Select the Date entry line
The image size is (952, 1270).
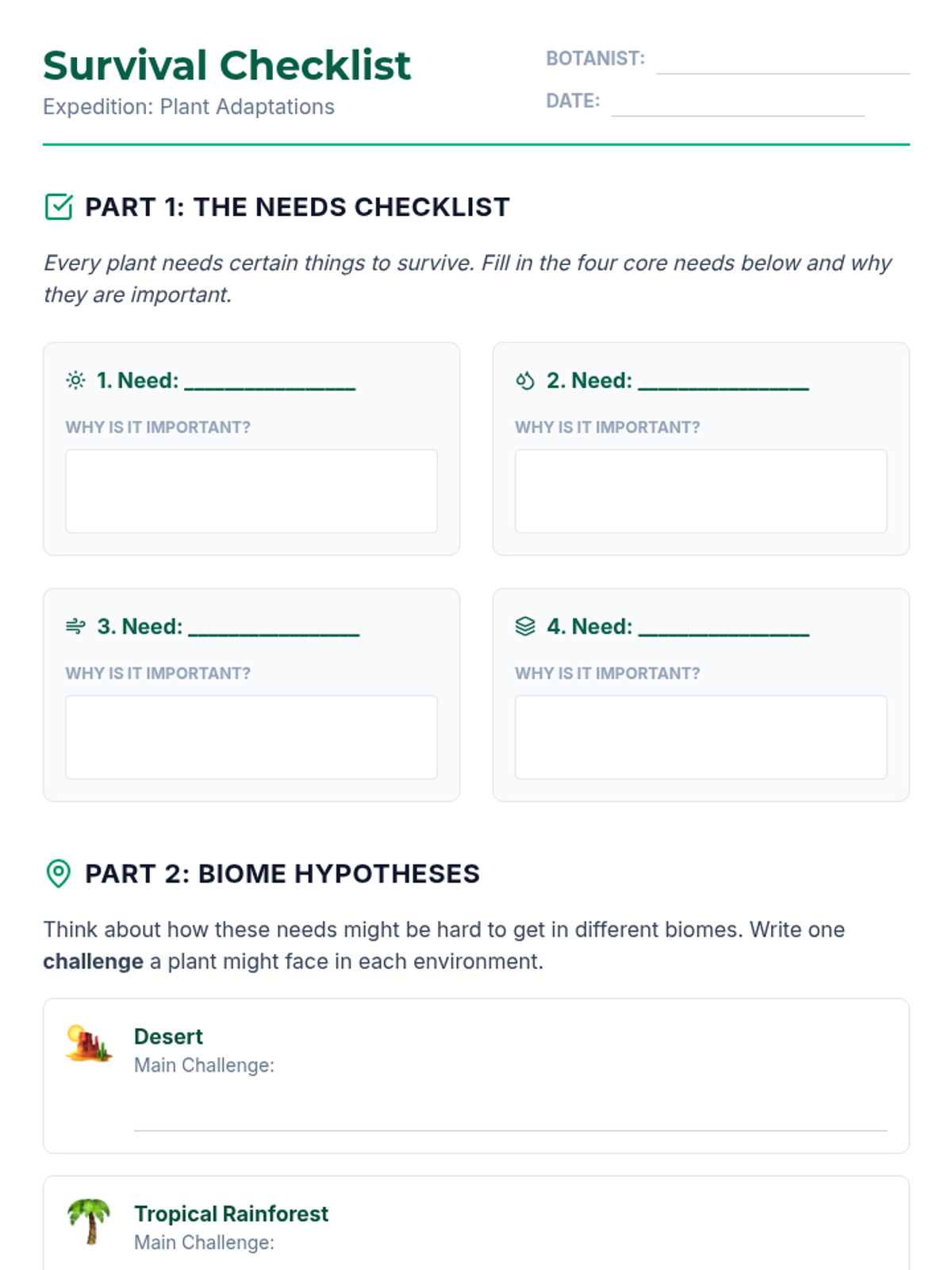pyautogui.click(x=738, y=102)
